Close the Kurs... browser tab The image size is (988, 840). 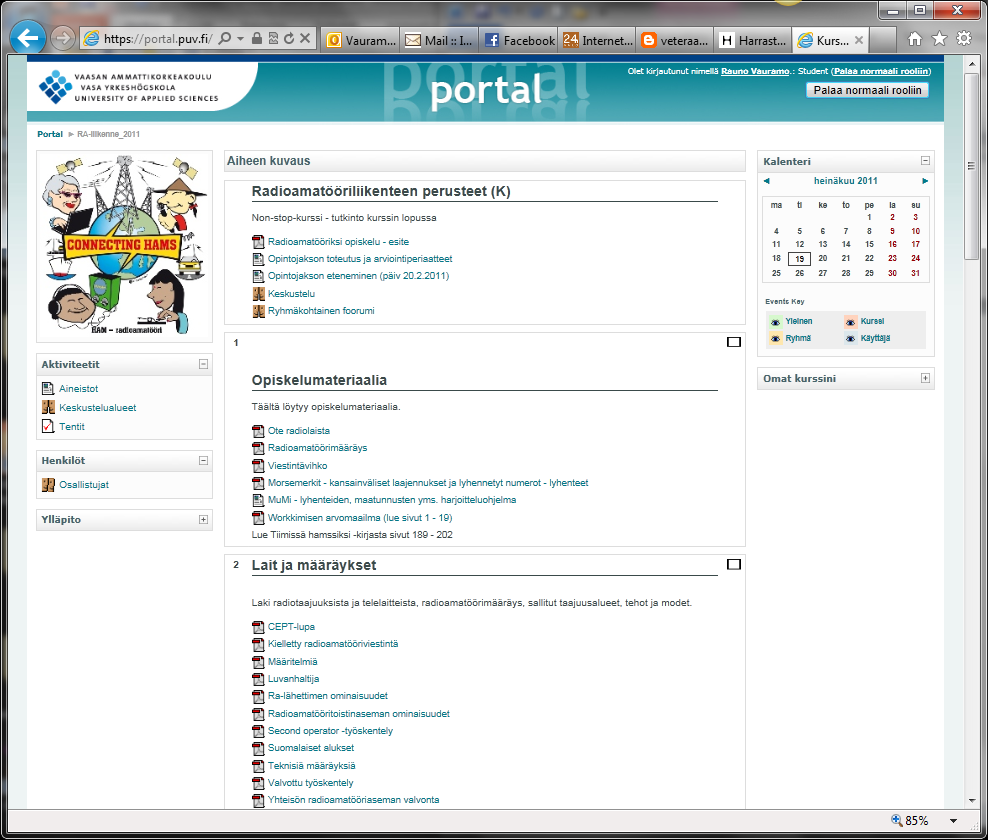859,40
